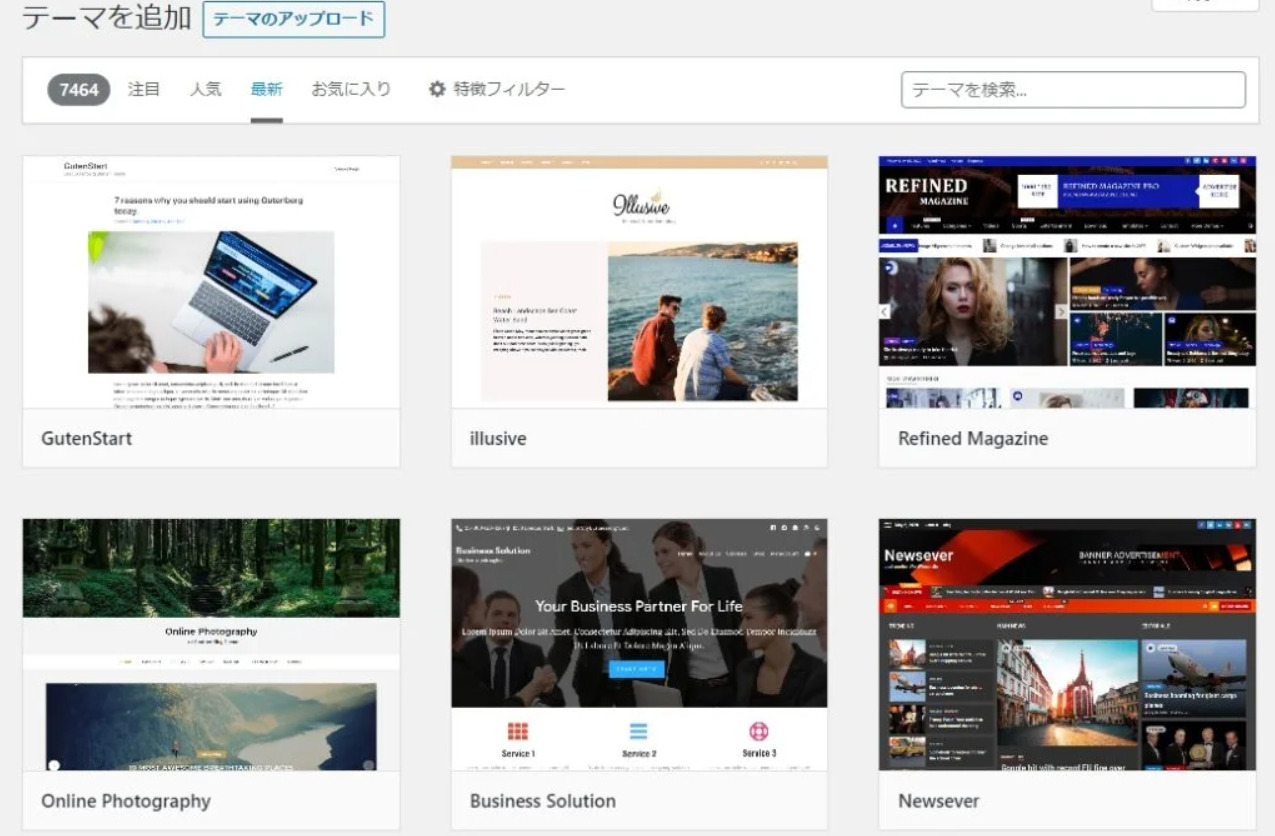The image size is (1275, 836).
Task: Select the 最新 tab
Action: coord(267,89)
